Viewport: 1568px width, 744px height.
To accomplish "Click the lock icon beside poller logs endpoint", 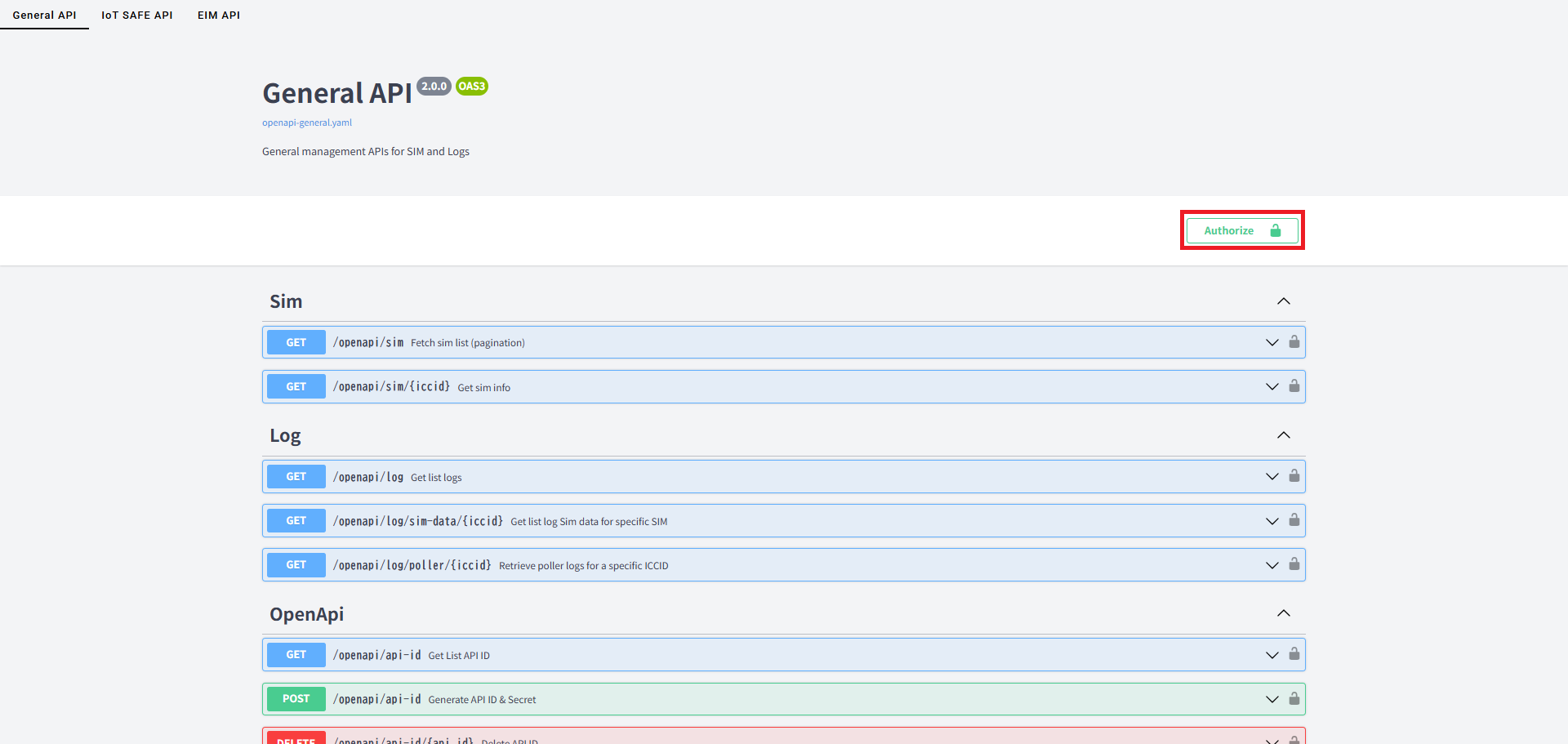I will click(x=1294, y=564).
